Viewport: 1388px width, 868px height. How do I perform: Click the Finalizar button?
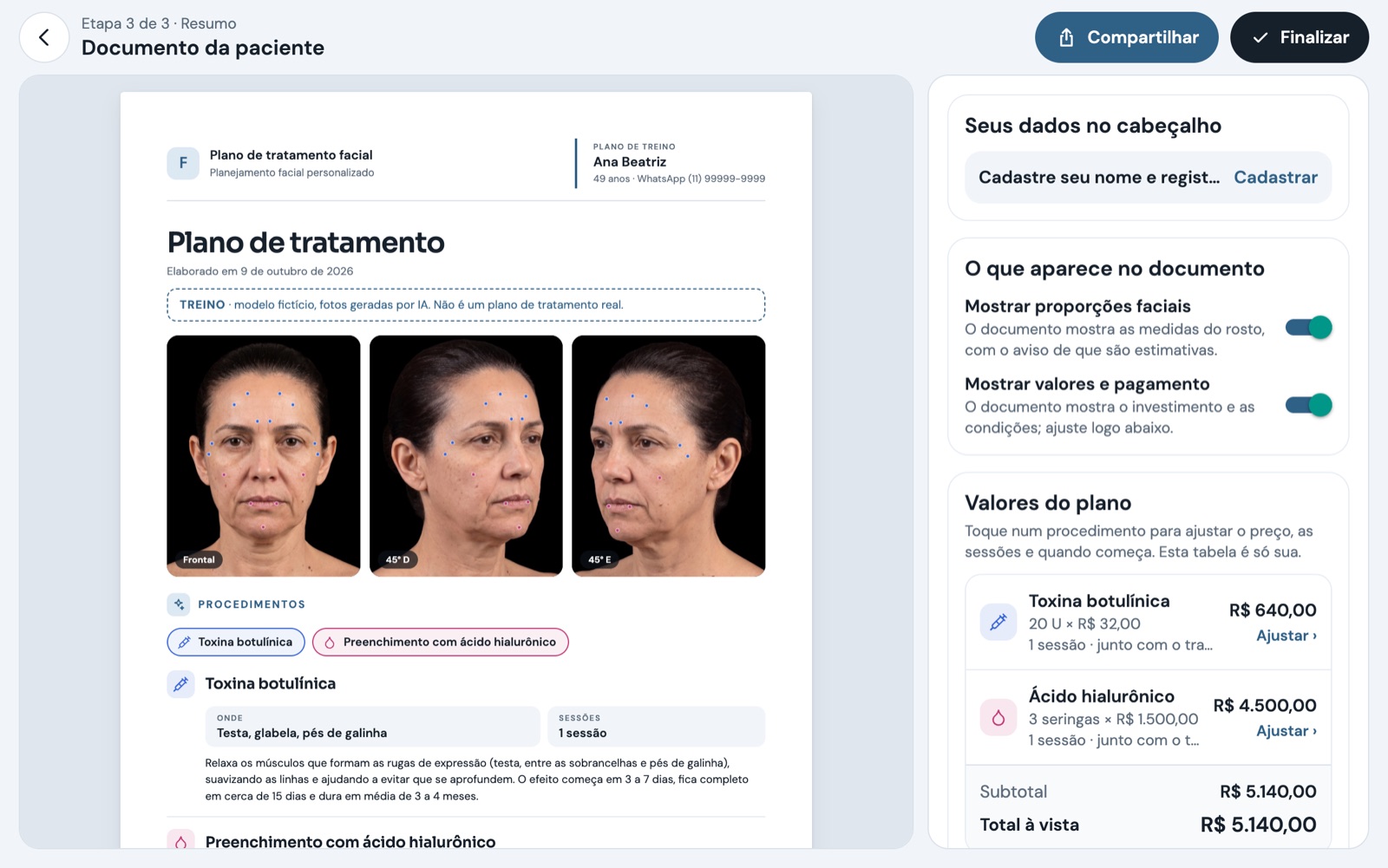coord(1300,37)
